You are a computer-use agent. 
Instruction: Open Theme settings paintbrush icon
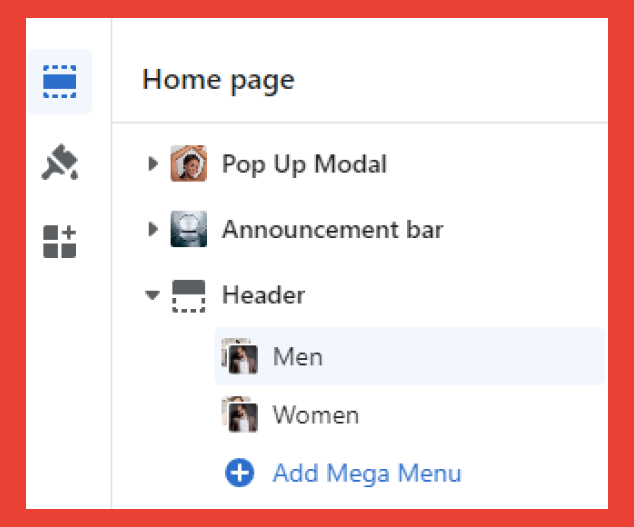59,162
